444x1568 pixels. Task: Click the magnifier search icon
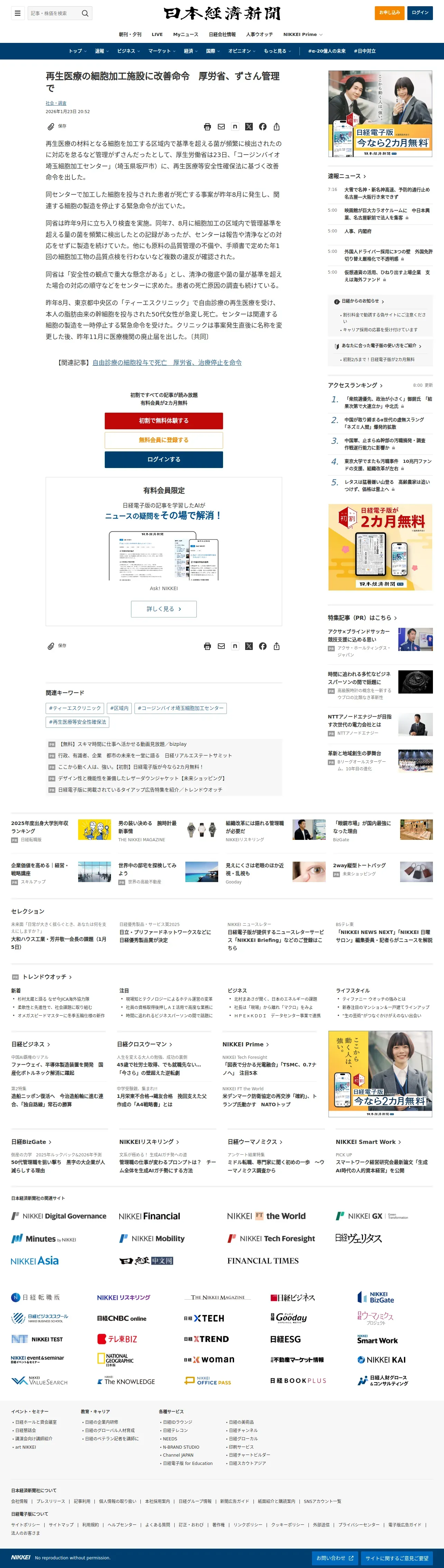(x=85, y=13)
